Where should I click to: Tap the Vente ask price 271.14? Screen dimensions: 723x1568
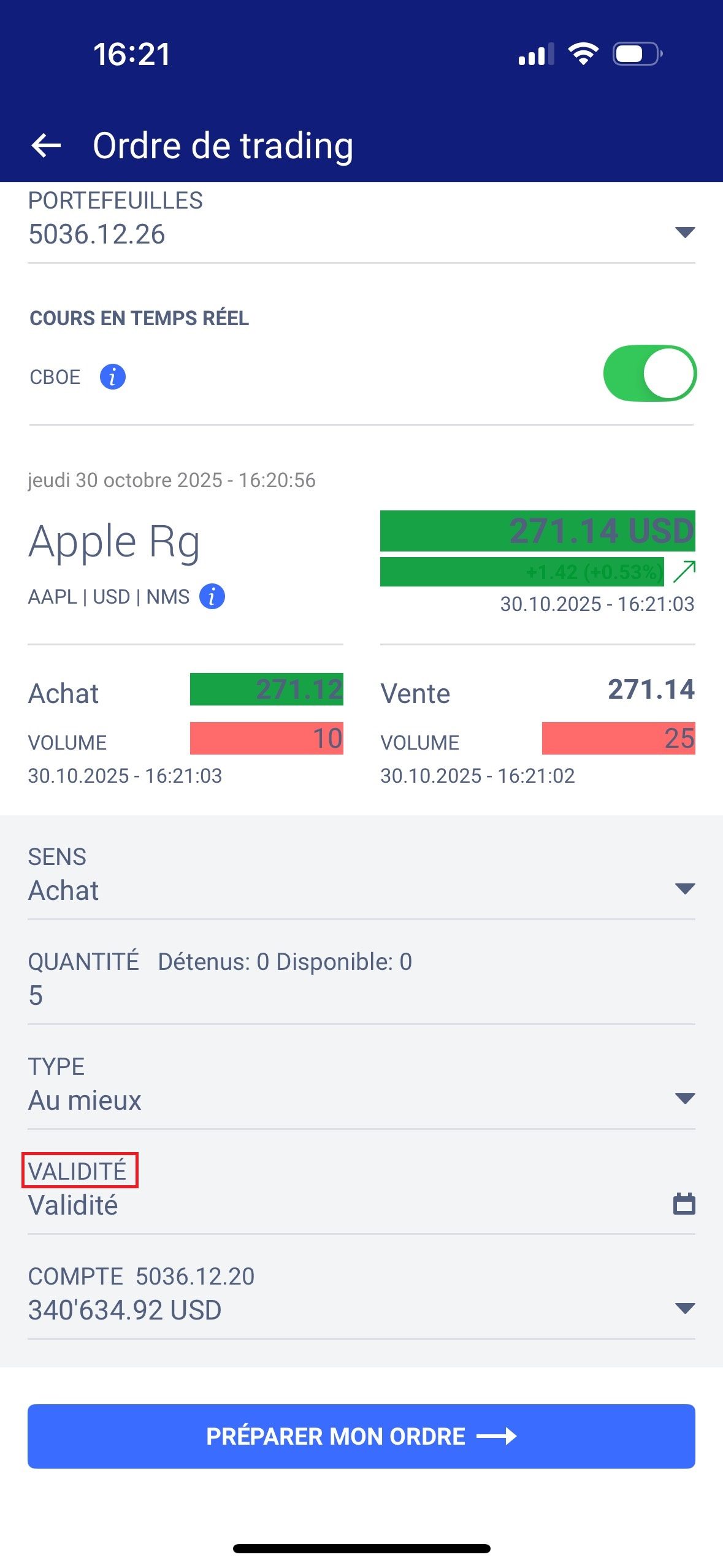pyautogui.click(x=651, y=690)
